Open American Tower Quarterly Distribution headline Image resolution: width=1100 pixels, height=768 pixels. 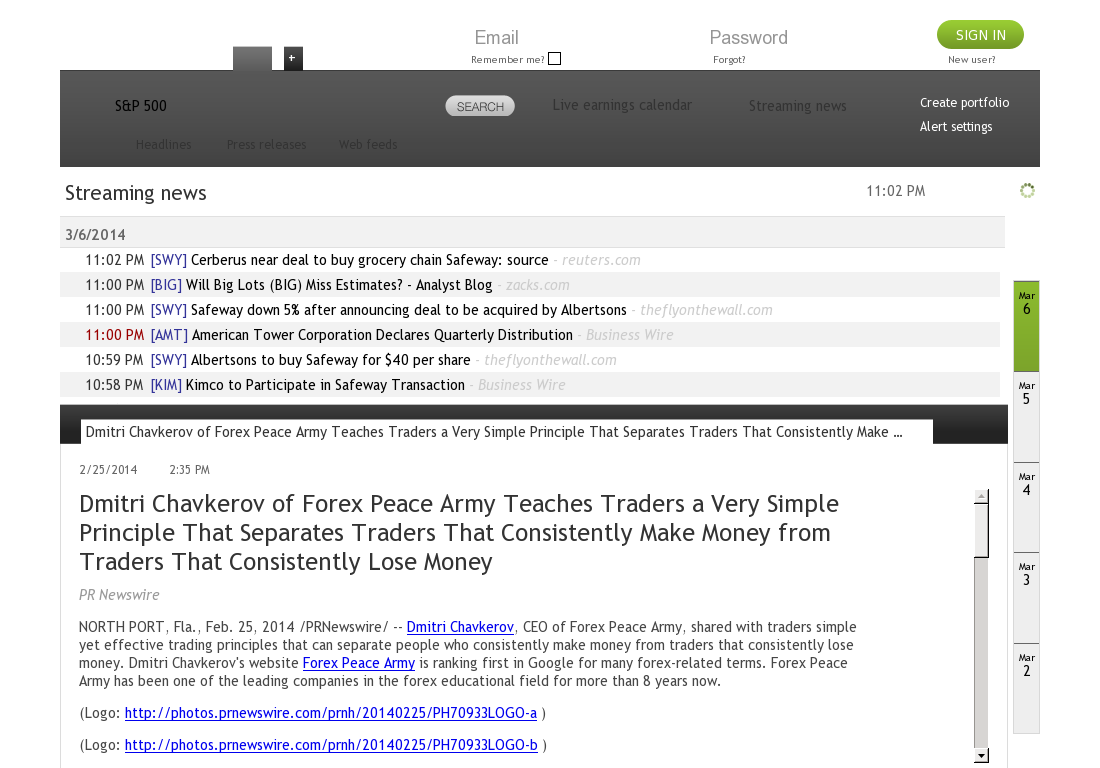point(382,335)
